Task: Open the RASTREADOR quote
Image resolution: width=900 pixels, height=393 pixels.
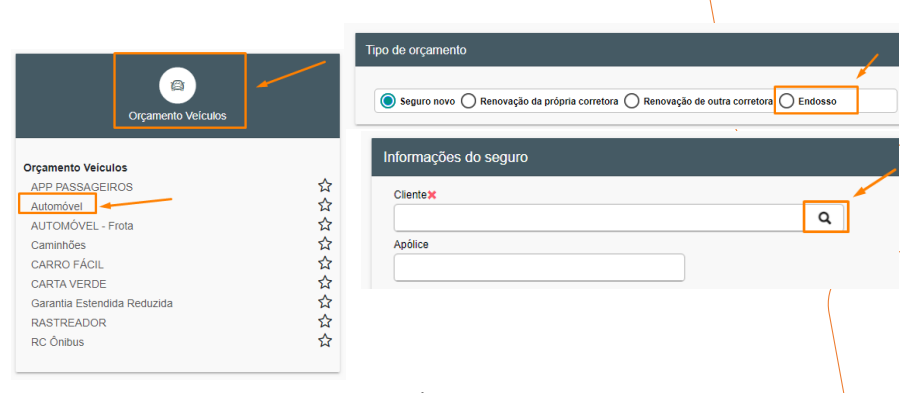Action: (x=68, y=322)
